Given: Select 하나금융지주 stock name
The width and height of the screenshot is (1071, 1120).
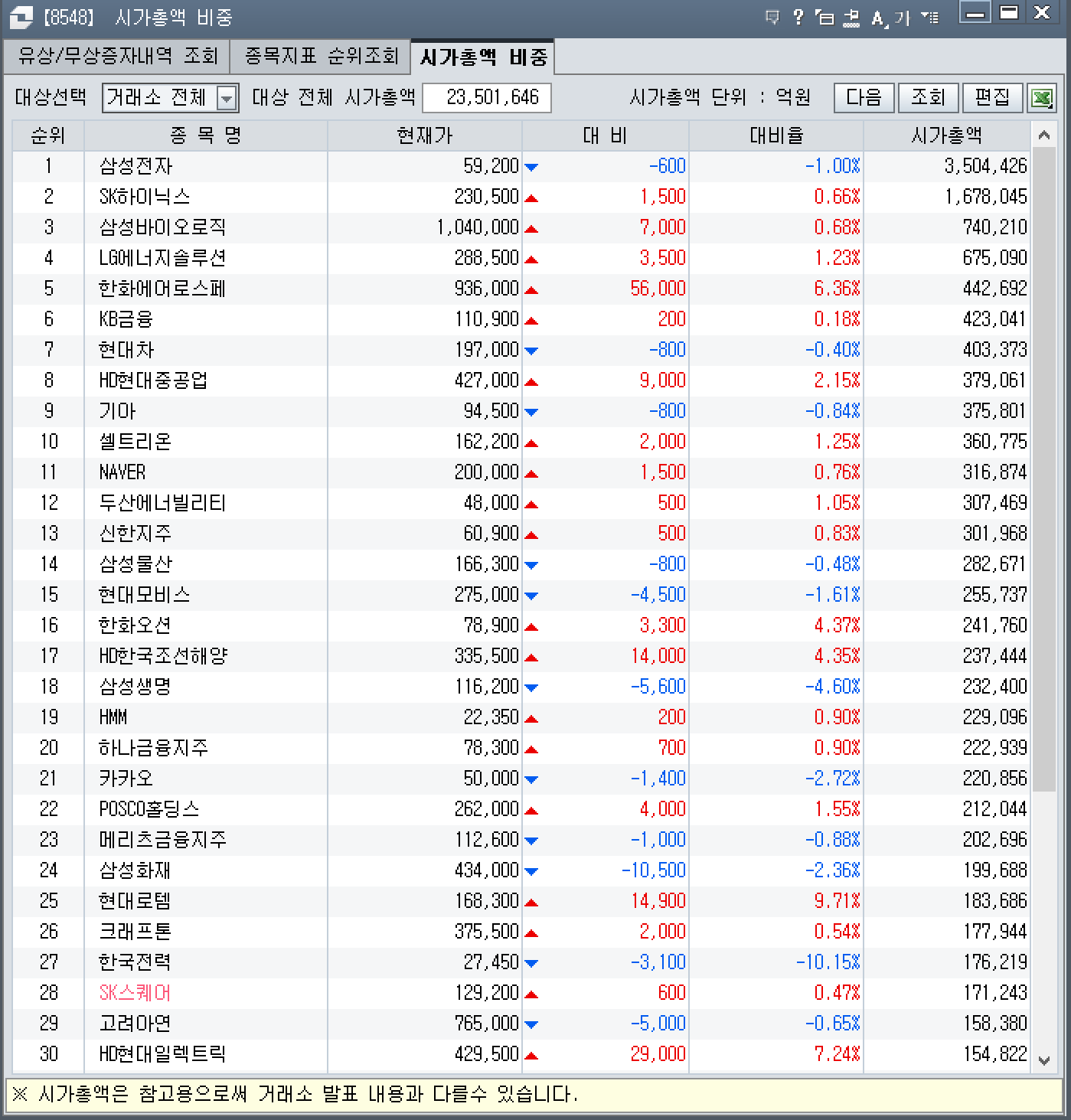Looking at the screenshot, I should pos(153,748).
